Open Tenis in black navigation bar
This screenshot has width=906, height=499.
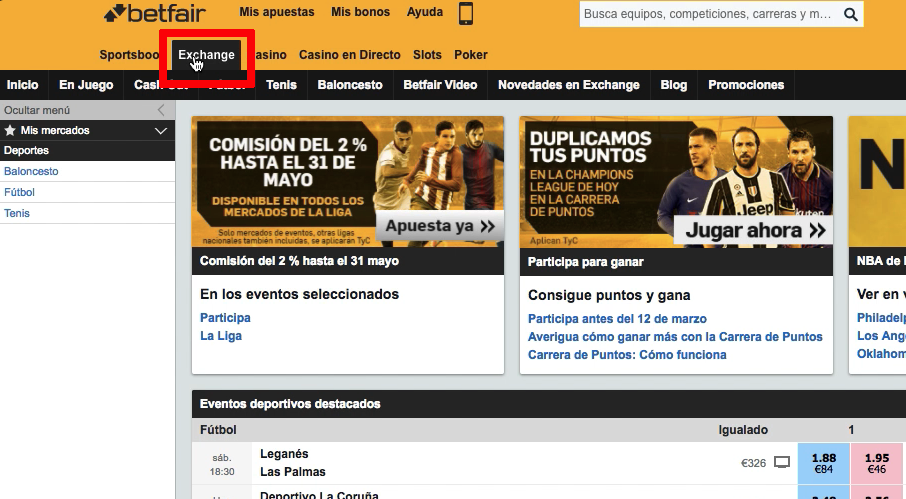[281, 85]
